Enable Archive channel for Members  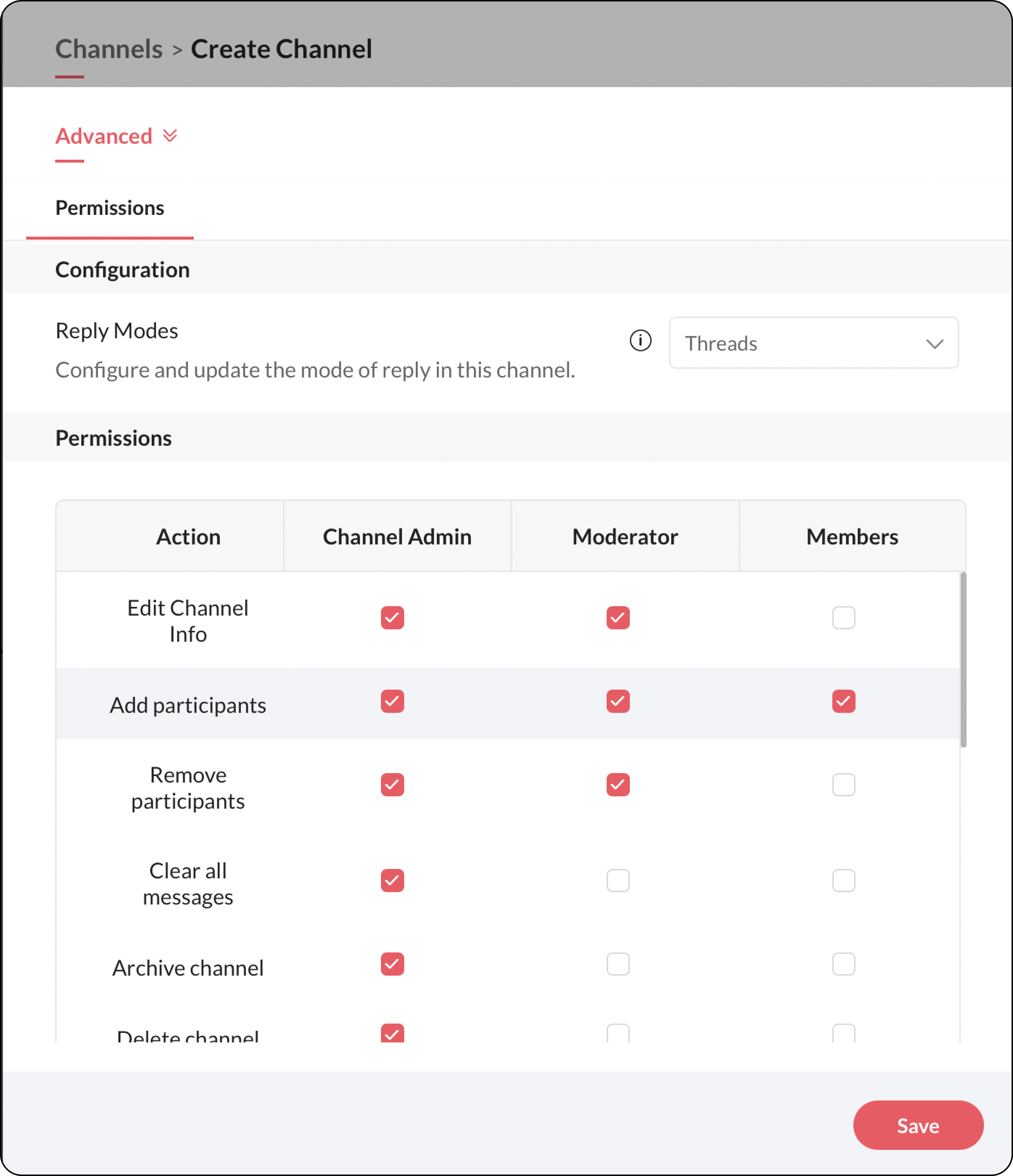(844, 964)
